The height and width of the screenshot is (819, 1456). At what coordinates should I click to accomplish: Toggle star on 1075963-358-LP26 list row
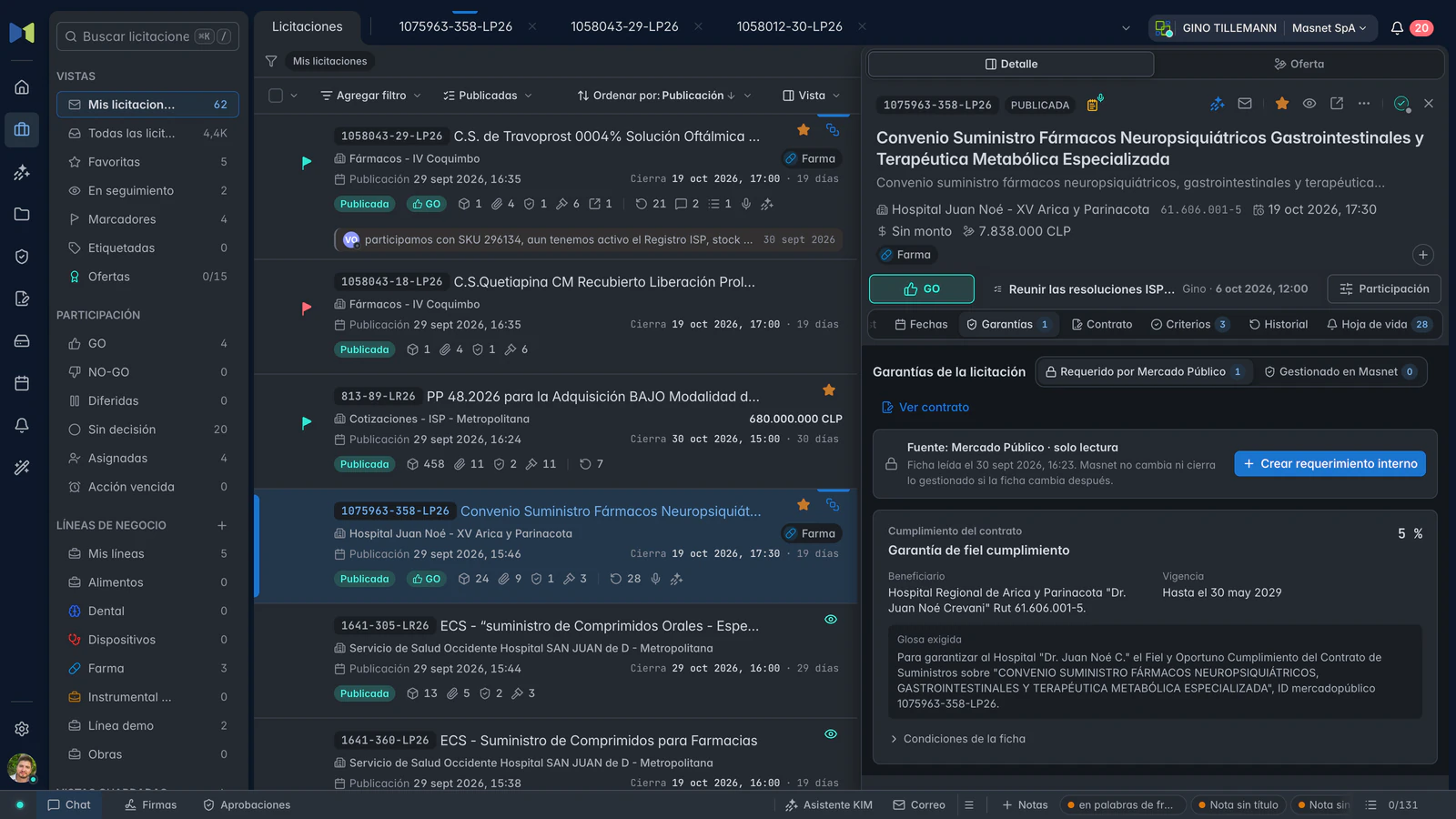[804, 505]
